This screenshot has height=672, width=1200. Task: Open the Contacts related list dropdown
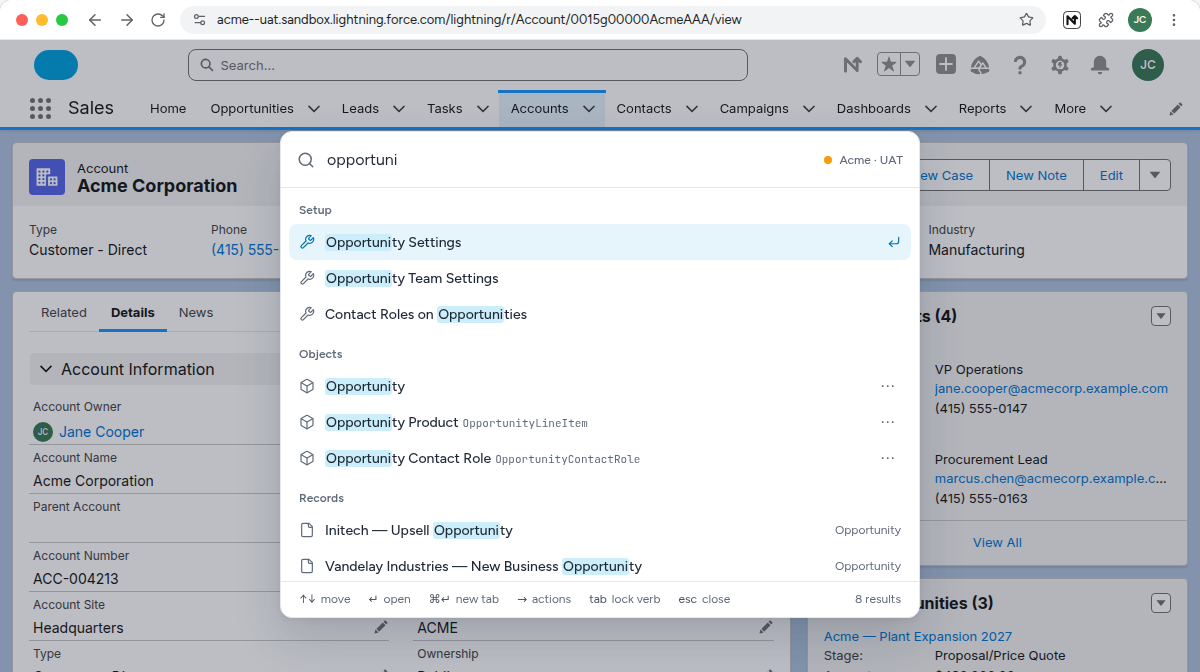(1161, 316)
